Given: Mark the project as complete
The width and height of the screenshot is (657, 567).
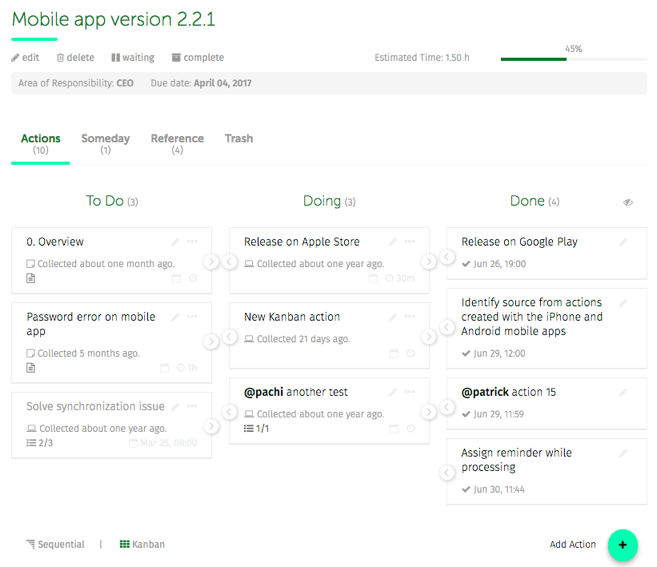Looking at the screenshot, I should coord(198,57).
